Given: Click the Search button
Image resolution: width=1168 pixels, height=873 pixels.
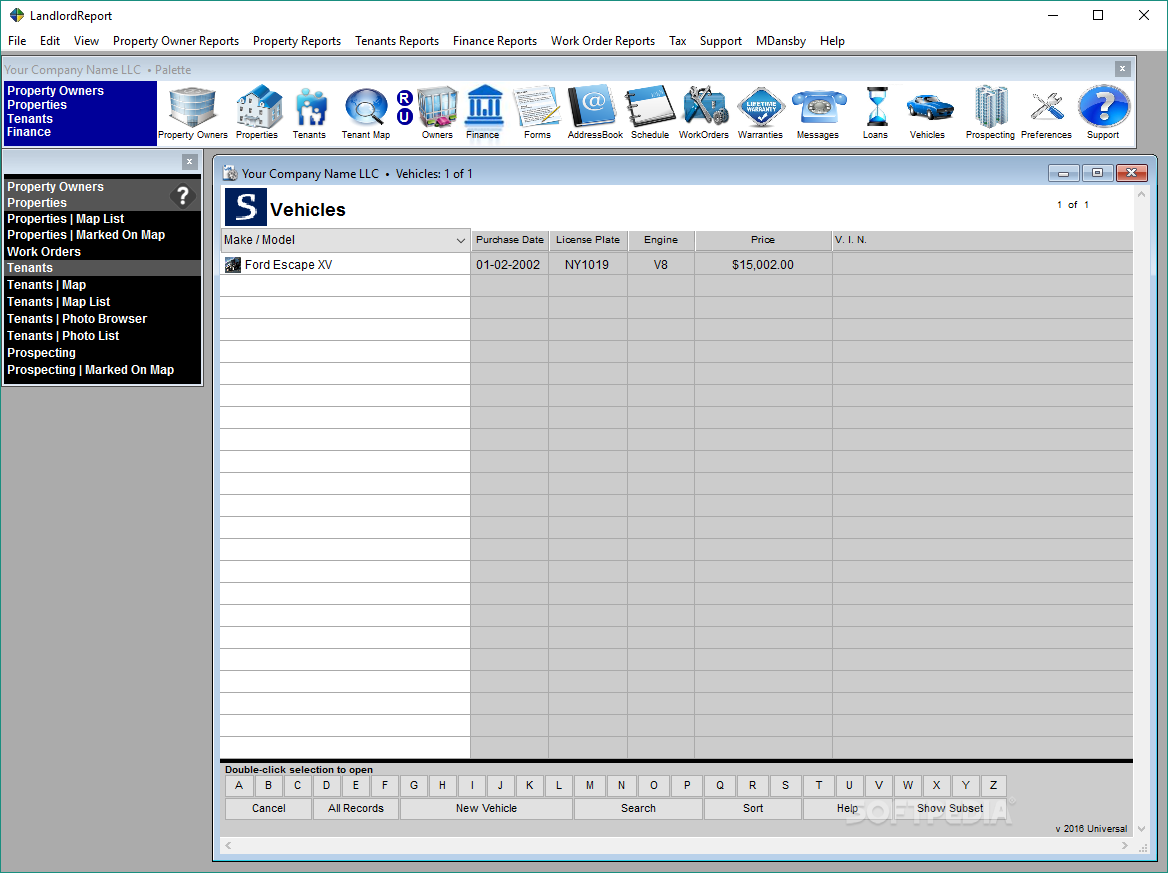Looking at the screenshot, I should pos(638,808).
